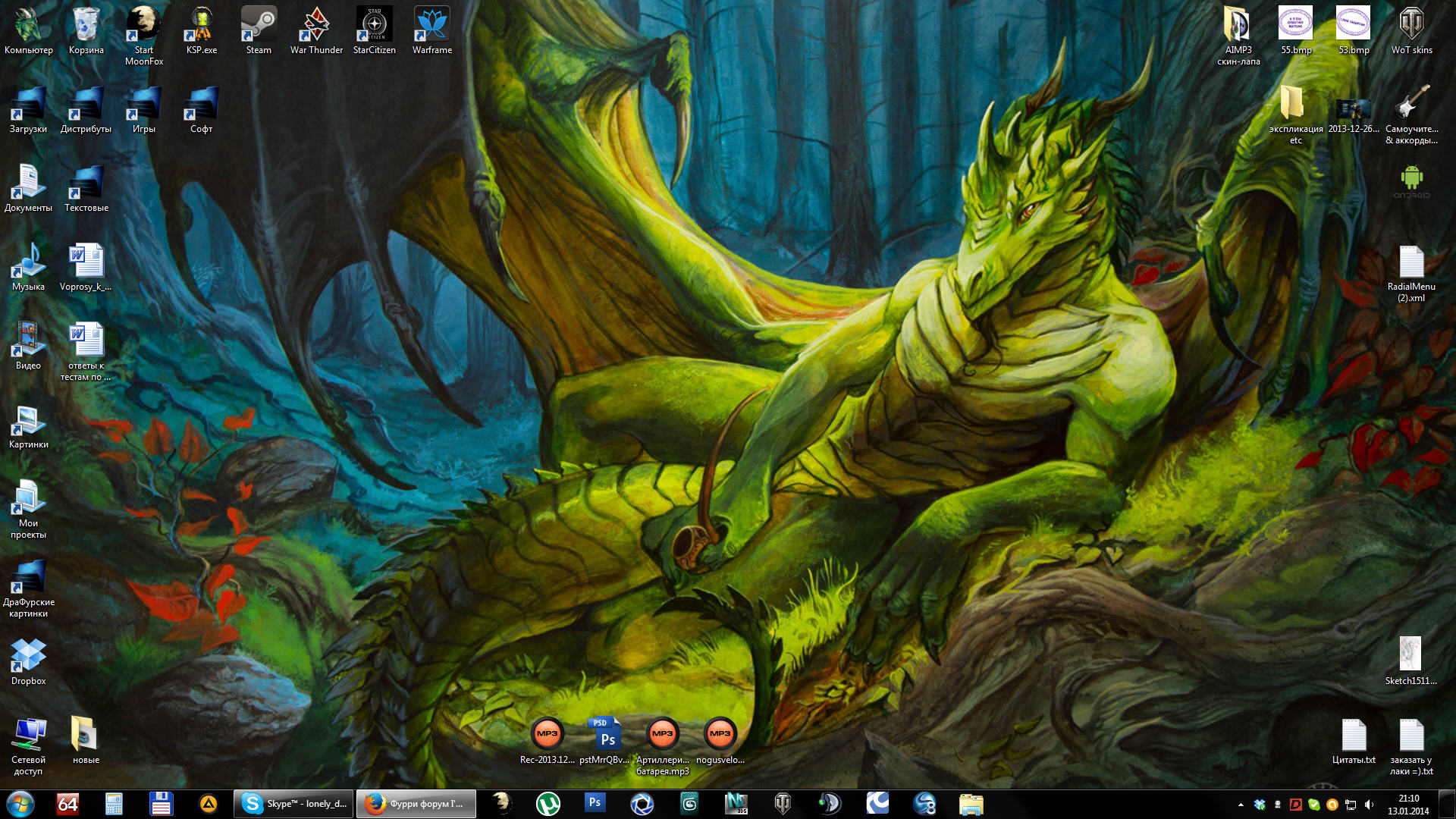Open the ДраФурские картинки shortcut
Screen dimensions: 1456x819
[x=28, y=588]
